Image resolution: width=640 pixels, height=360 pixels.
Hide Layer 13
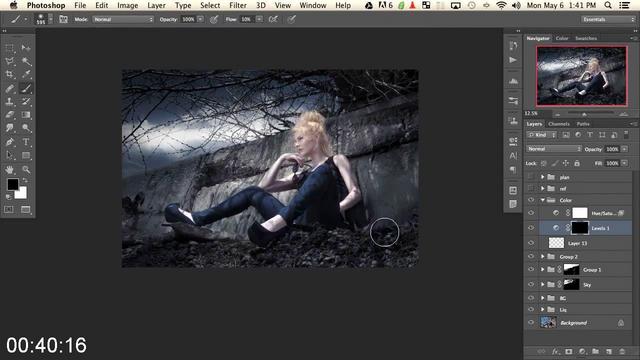(531, 243)
